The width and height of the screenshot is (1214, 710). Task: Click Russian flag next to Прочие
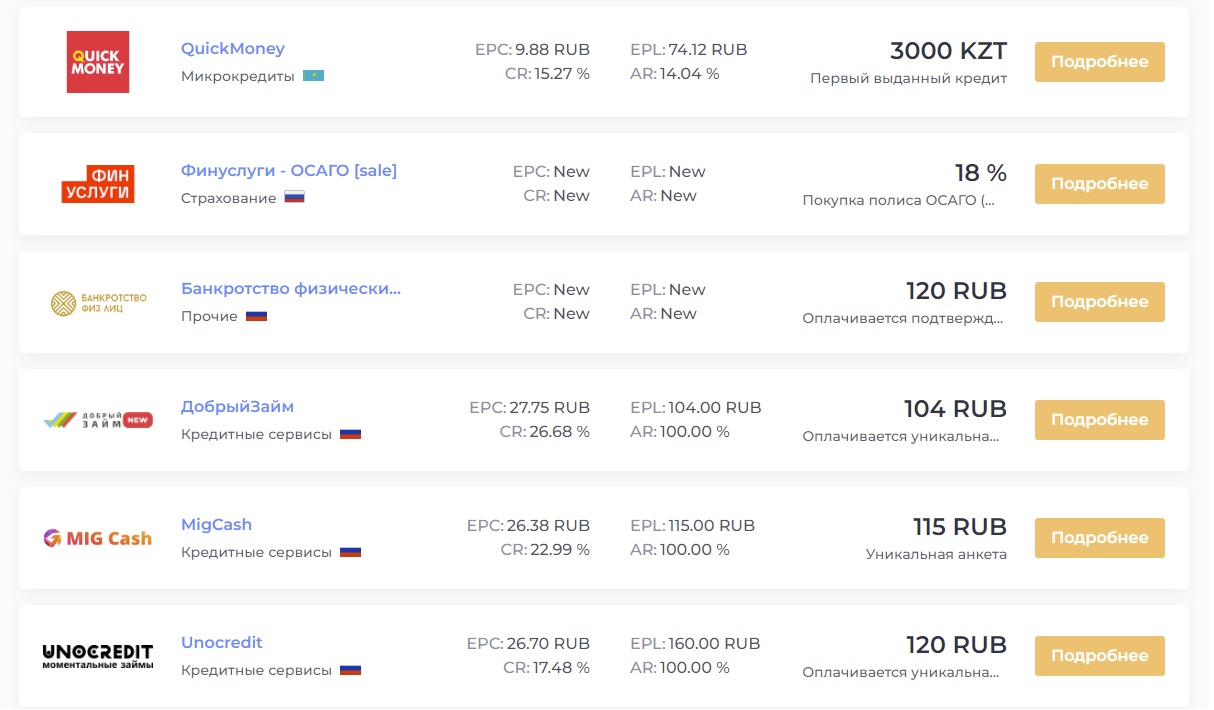[x=257, y=316]
